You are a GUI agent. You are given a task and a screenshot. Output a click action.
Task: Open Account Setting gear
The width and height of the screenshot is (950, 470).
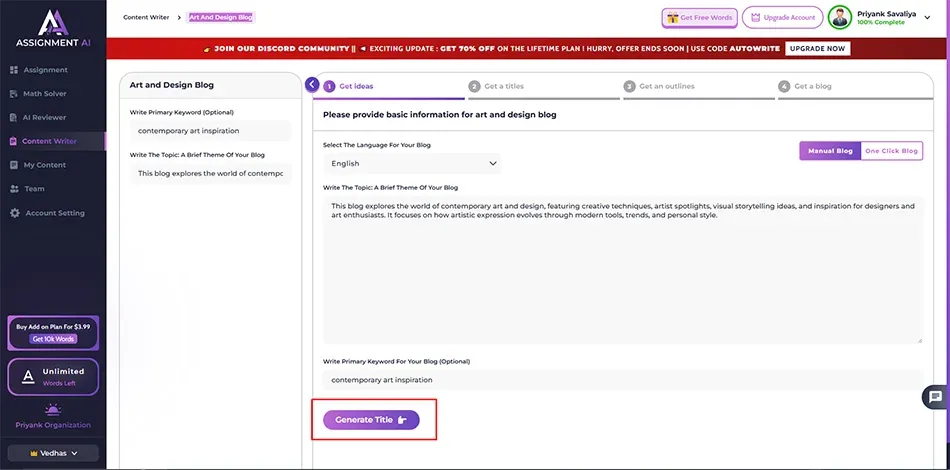14,213
